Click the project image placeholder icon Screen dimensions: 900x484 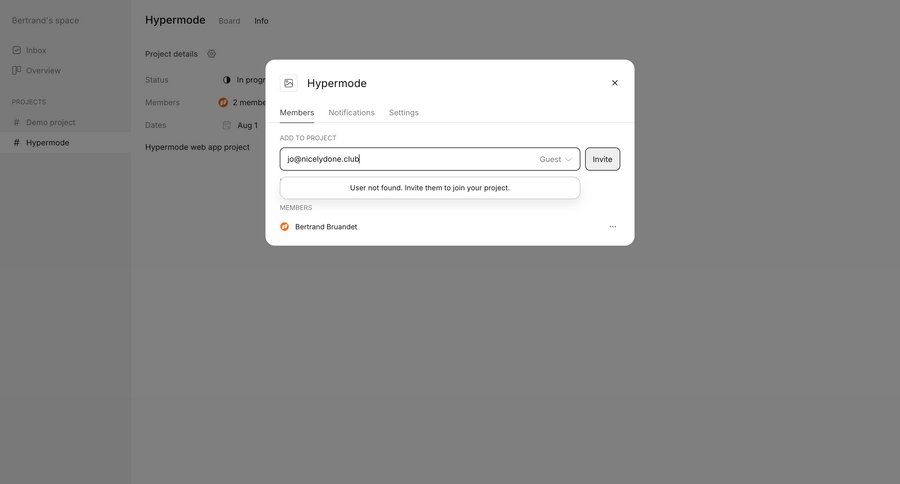[x=289, y=83]
